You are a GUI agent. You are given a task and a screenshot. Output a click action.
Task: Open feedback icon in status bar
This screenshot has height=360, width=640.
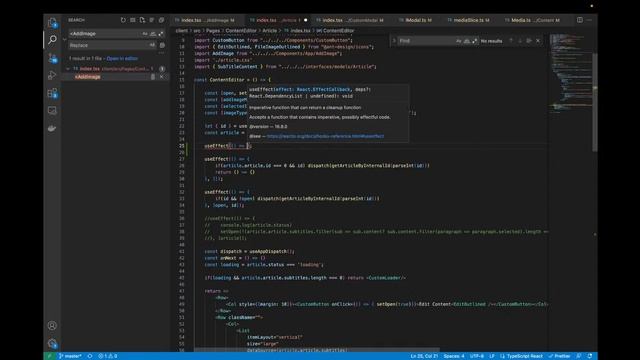[579, 356]
